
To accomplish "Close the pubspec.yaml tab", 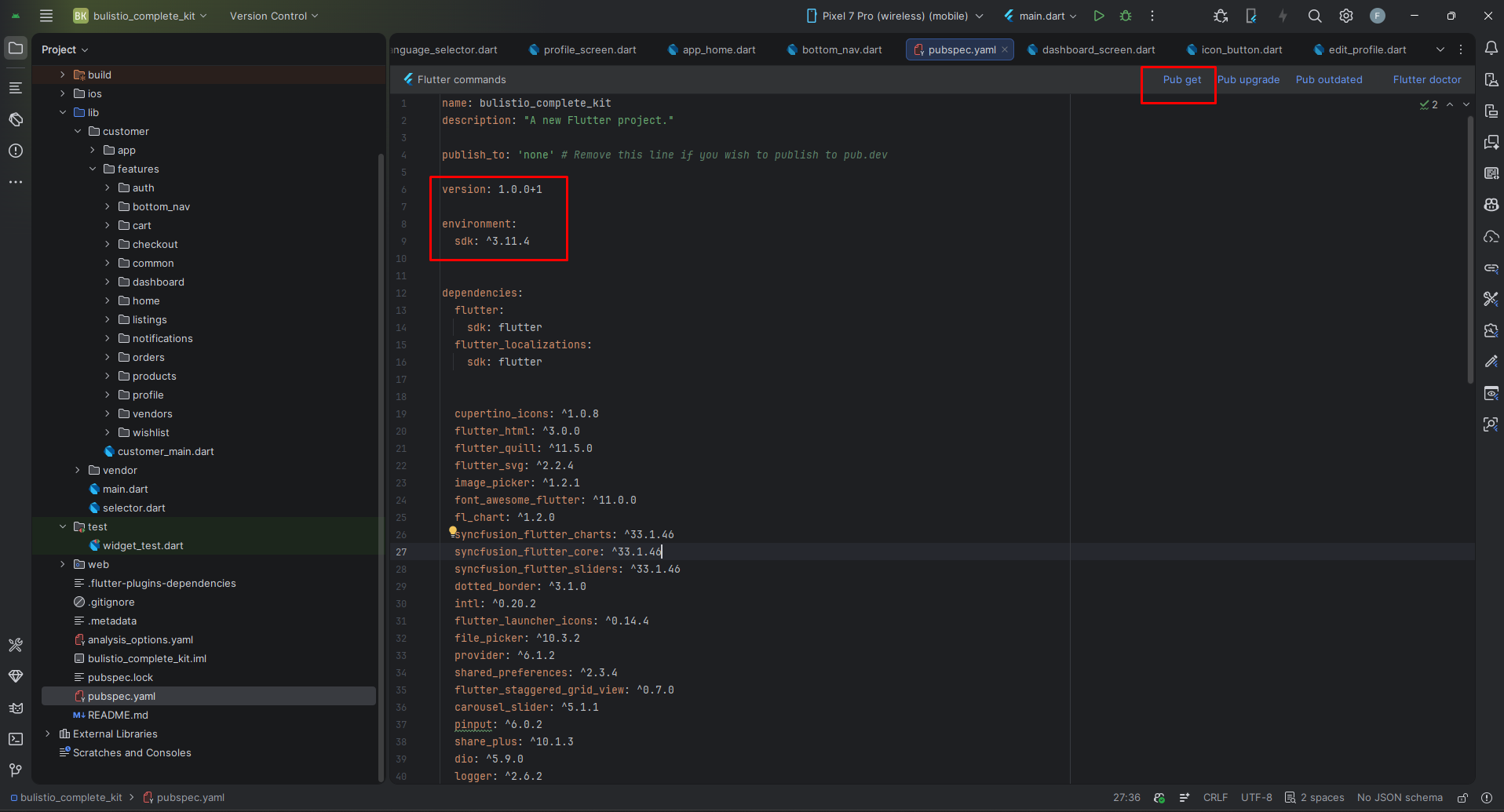I will [x=1005, y=49].
